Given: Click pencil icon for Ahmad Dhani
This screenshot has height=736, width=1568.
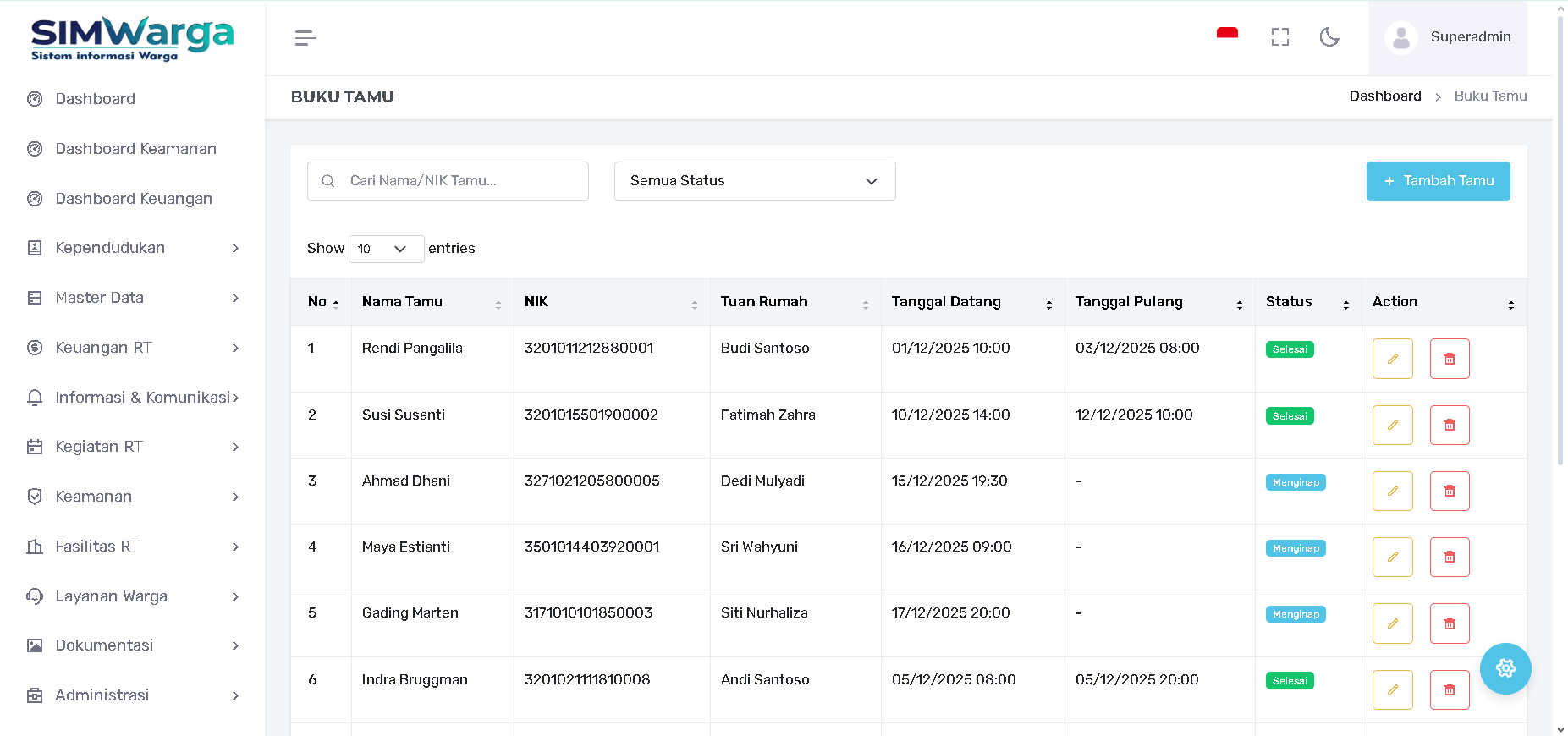Looking at the screenshot, I should point(1392,491).
